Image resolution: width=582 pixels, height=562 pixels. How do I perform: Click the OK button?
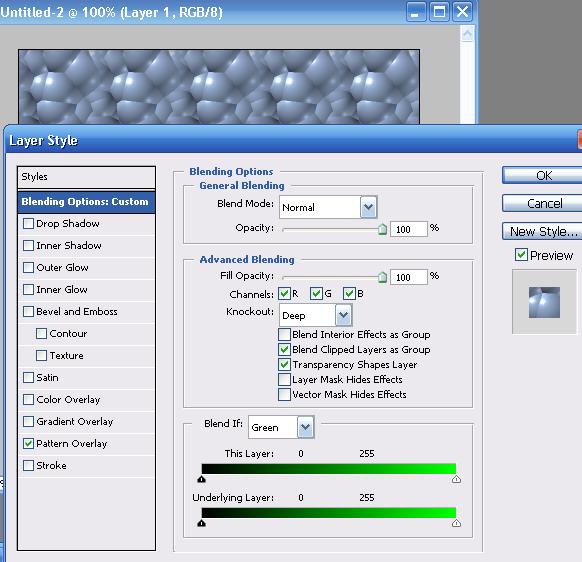[x=543, y=175]
